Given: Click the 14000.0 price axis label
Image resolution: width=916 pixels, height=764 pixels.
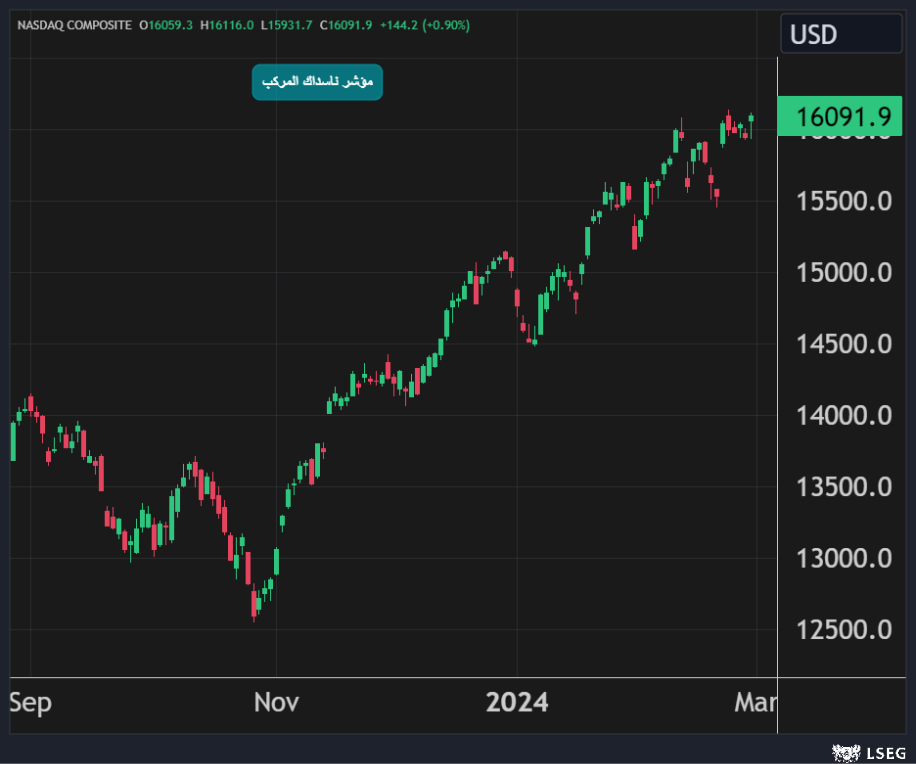Looking at the screenshot, I should pyautogui.click(x=845, y=415).
